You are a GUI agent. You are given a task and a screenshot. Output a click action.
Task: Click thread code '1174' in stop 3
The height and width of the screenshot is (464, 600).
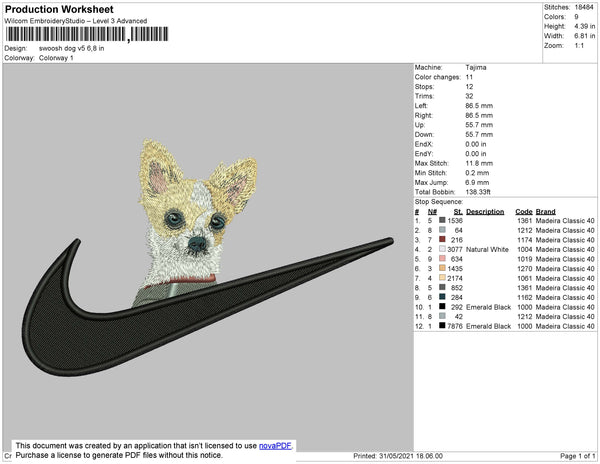point(525,240)
